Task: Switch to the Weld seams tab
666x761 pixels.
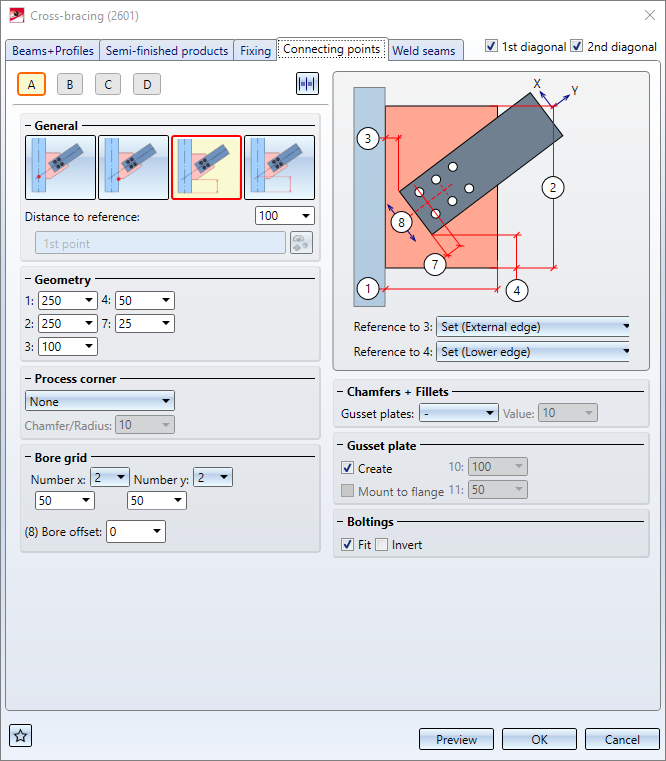Action: tap(424, 50)
